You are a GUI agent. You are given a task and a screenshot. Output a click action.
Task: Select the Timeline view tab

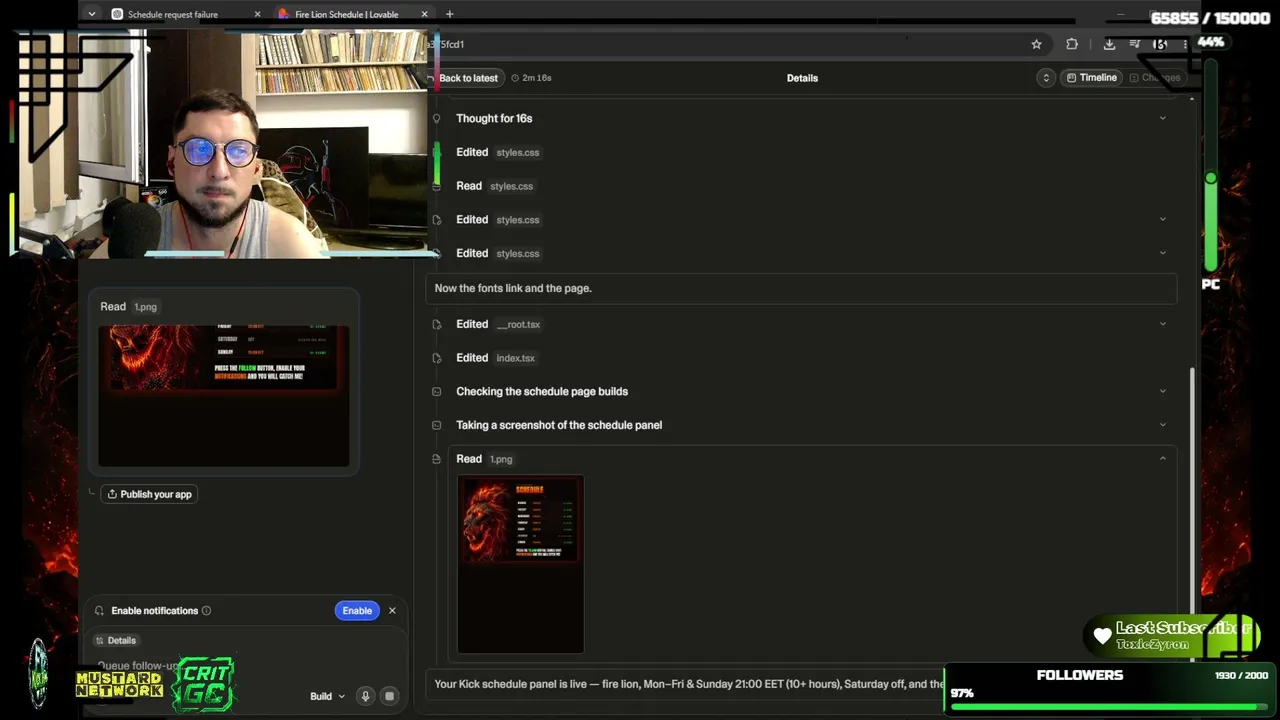click(1091, 78)
